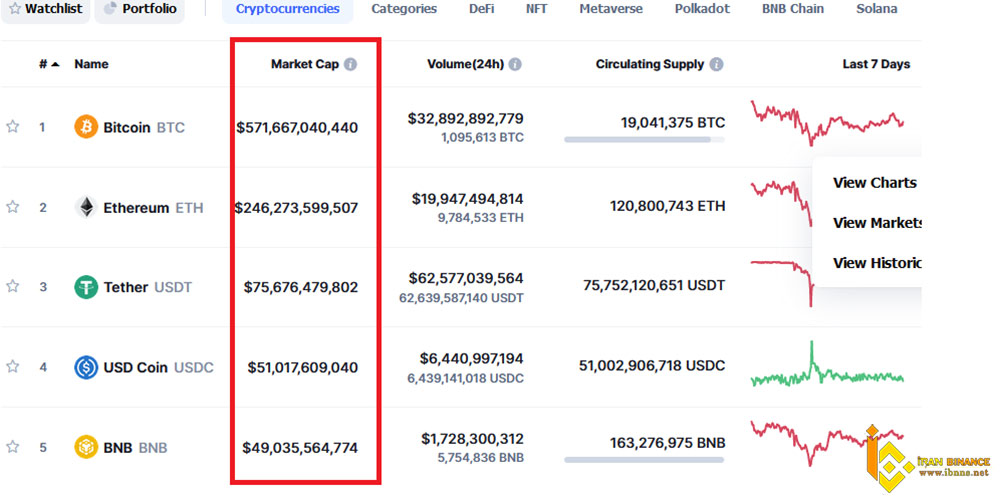Toggle the watchlist star for Ethereum
The height and width of the screenshot is (498, 1000).
(13, 207)
